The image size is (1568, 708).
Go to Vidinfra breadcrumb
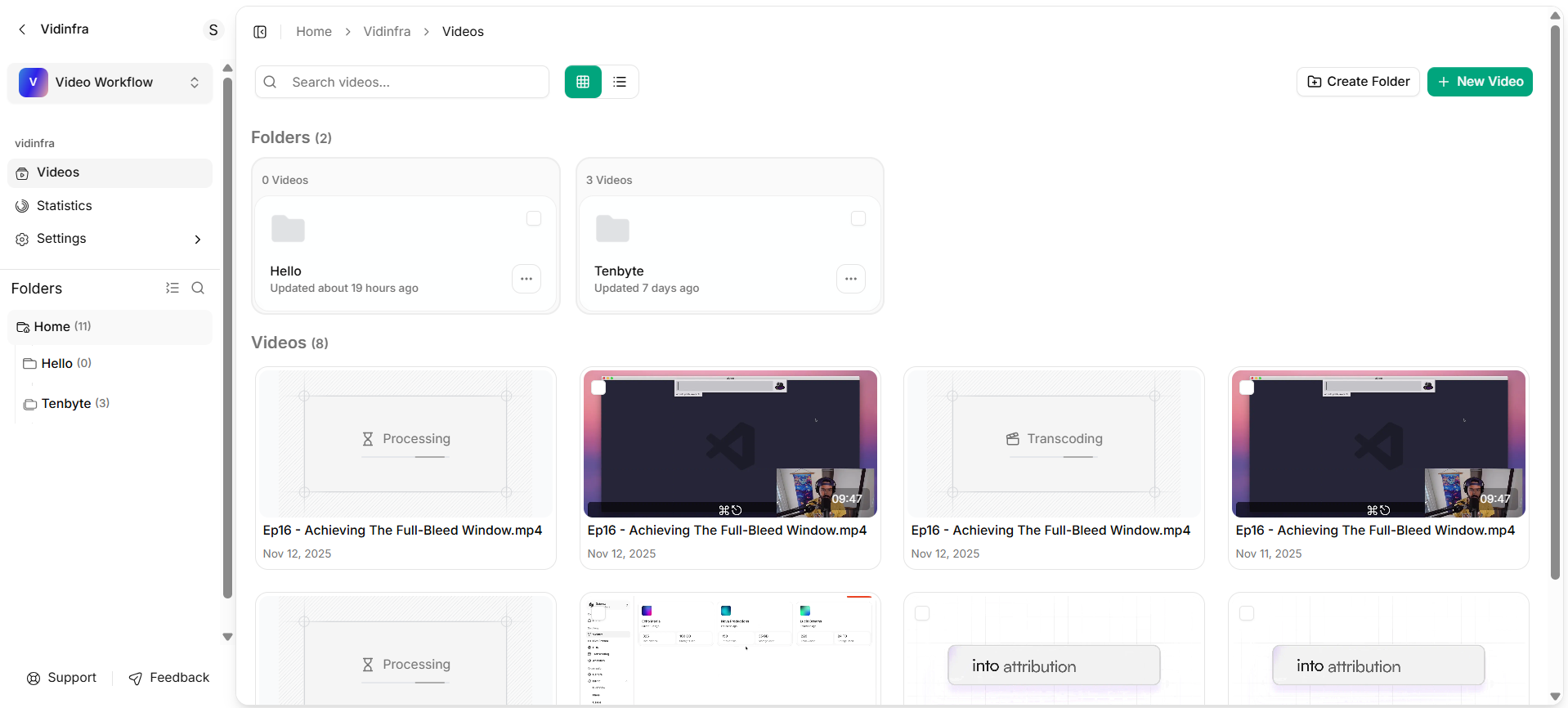pyautogui.click(x=387, y=32)
